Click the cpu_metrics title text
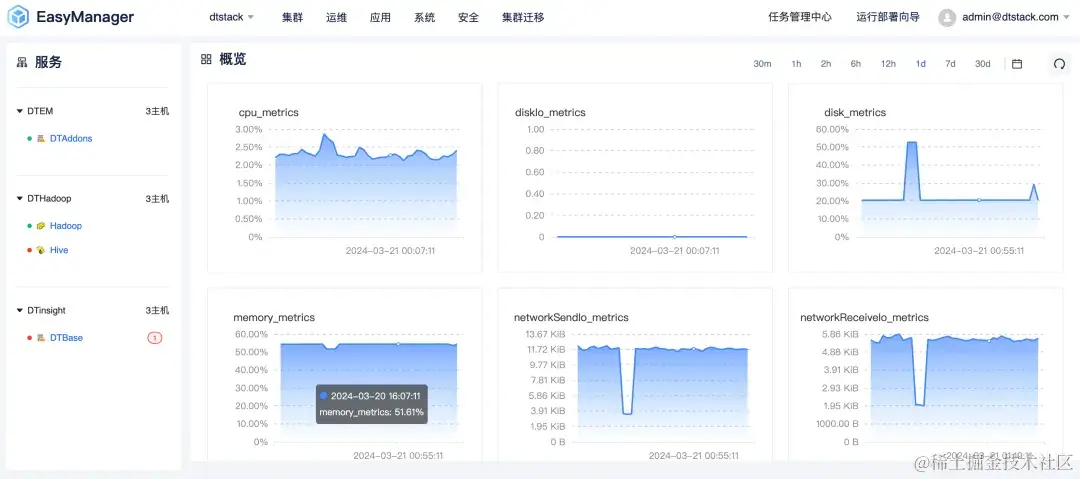Image resolution: width=1080 pixels, height=479 pixels. tap(269, 112)
